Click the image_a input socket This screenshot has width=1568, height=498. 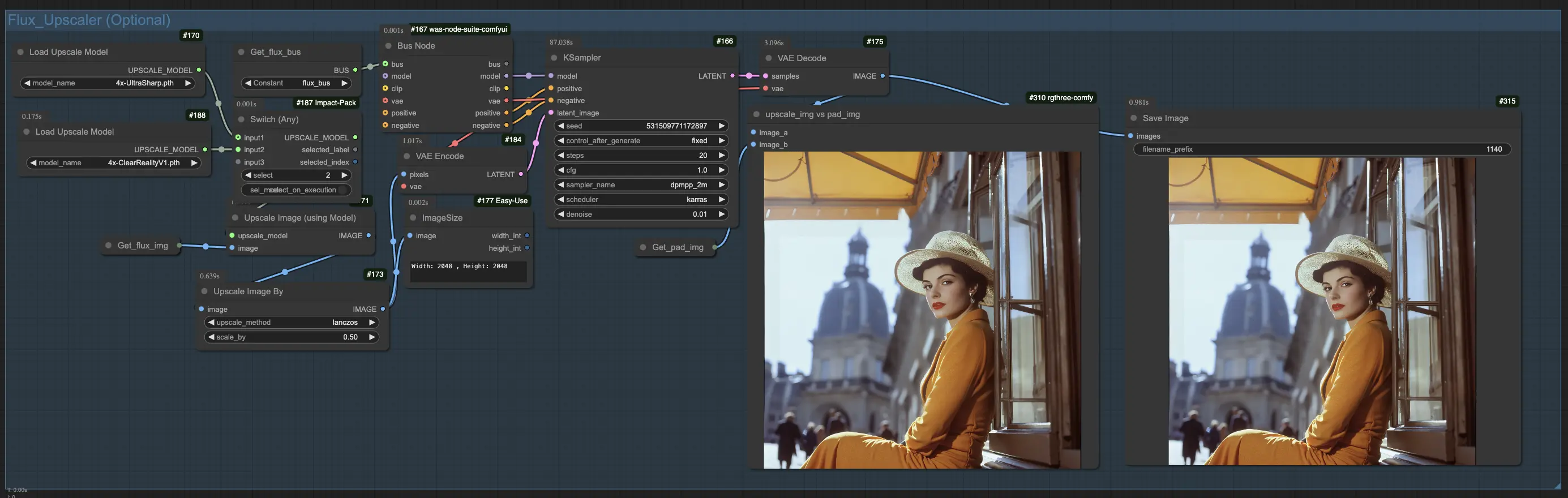tap(753, 132)
